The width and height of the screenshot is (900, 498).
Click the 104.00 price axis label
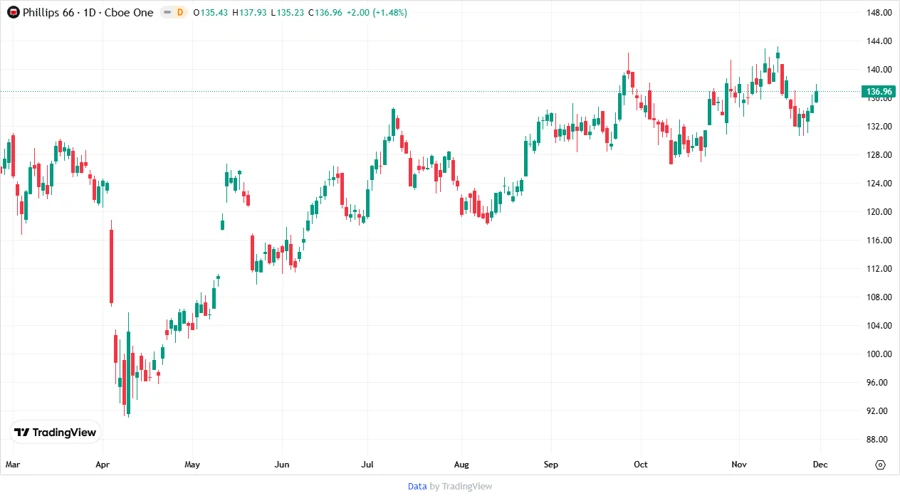tap(879, 325)
